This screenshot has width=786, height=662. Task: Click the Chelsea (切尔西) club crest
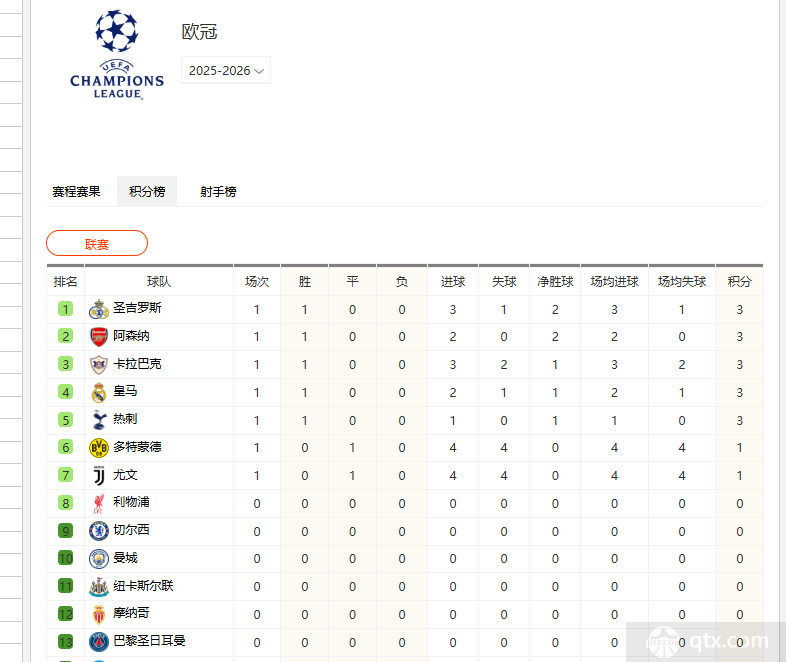pos(99,531)
